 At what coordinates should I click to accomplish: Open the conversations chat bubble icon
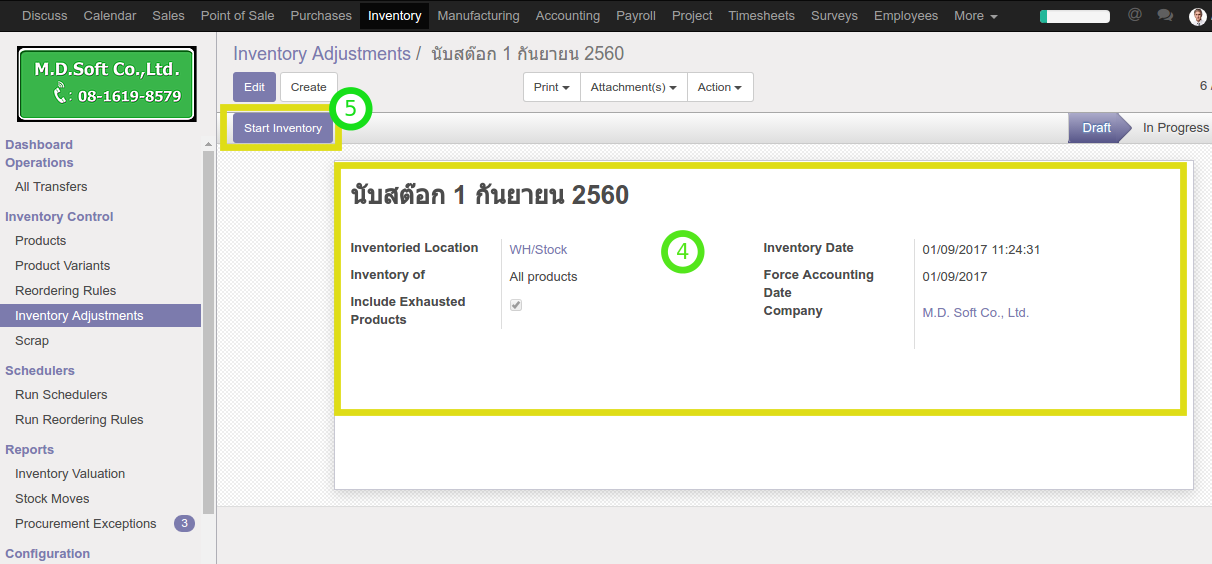pyautogui.click(x=1164, y=16)
